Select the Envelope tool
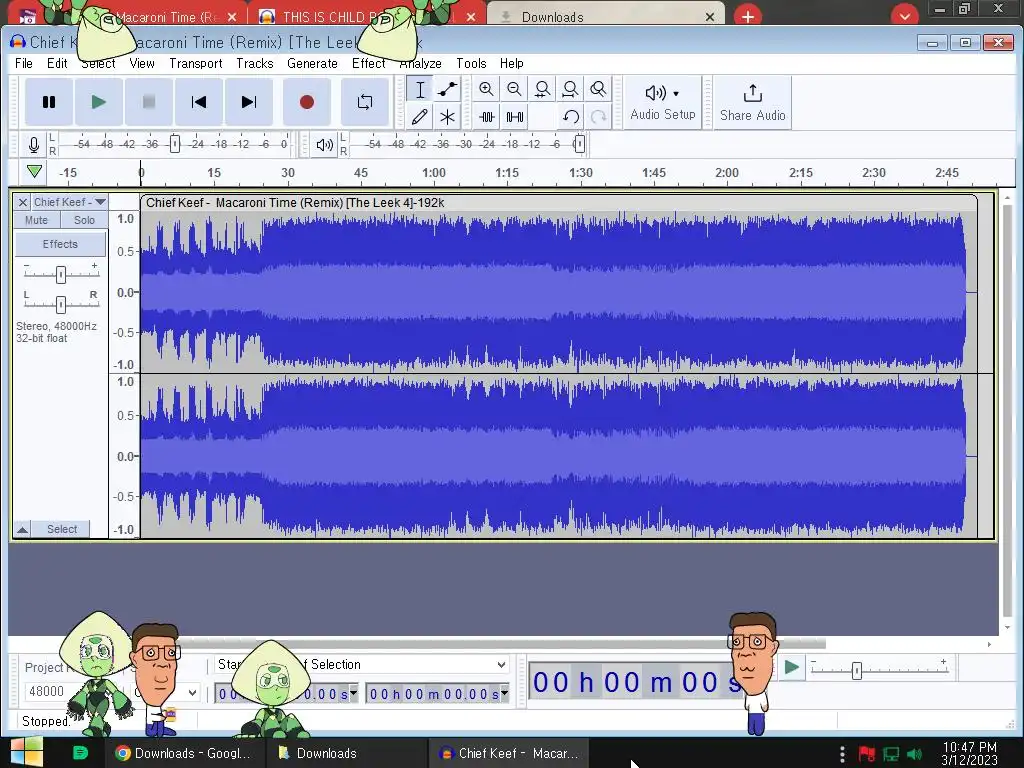Image resolution: width=1024 pixels, height=768 pixels. pos(447,89)
